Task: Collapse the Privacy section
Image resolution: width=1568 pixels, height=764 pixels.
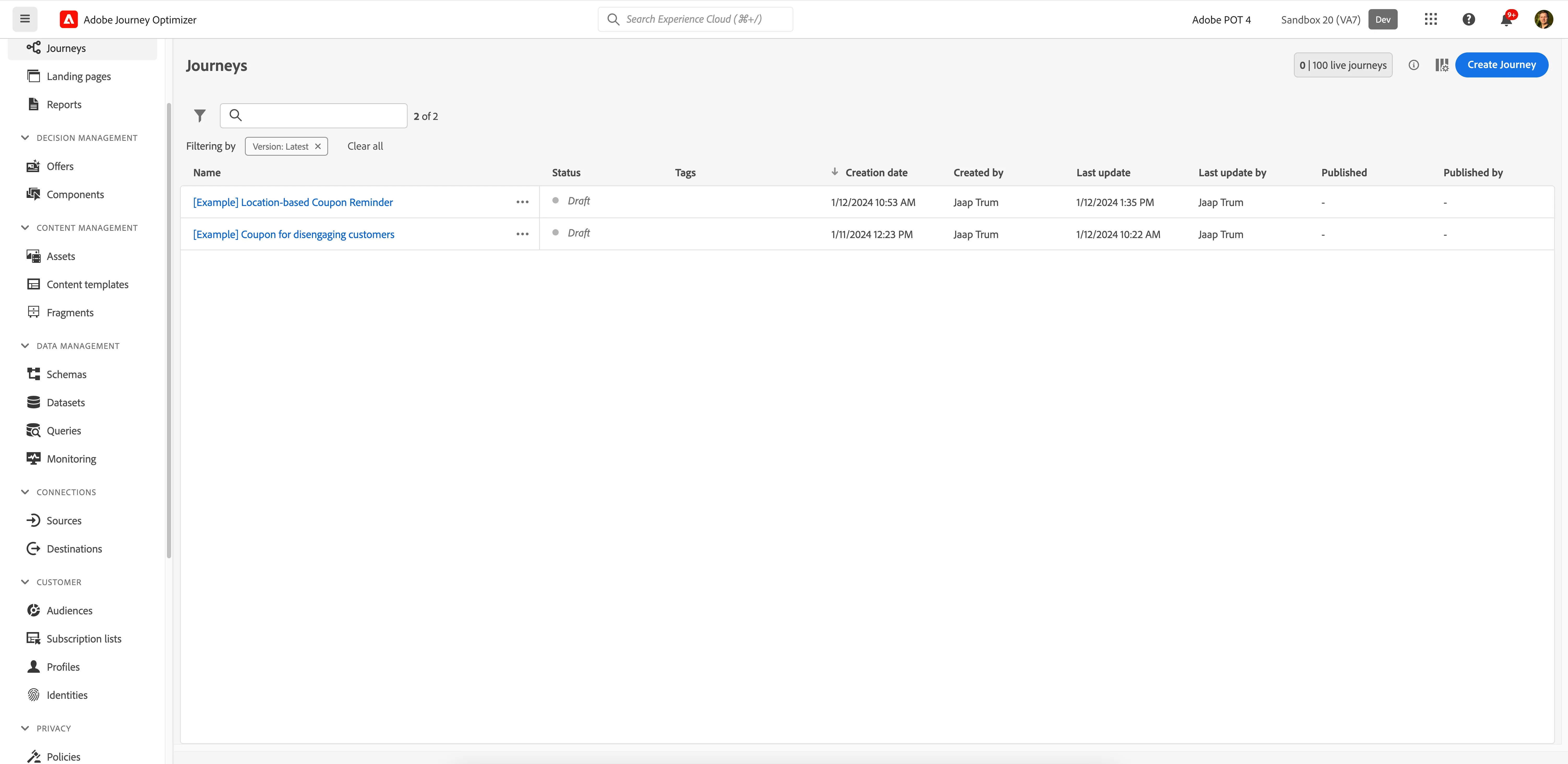Action: [25, 728]
